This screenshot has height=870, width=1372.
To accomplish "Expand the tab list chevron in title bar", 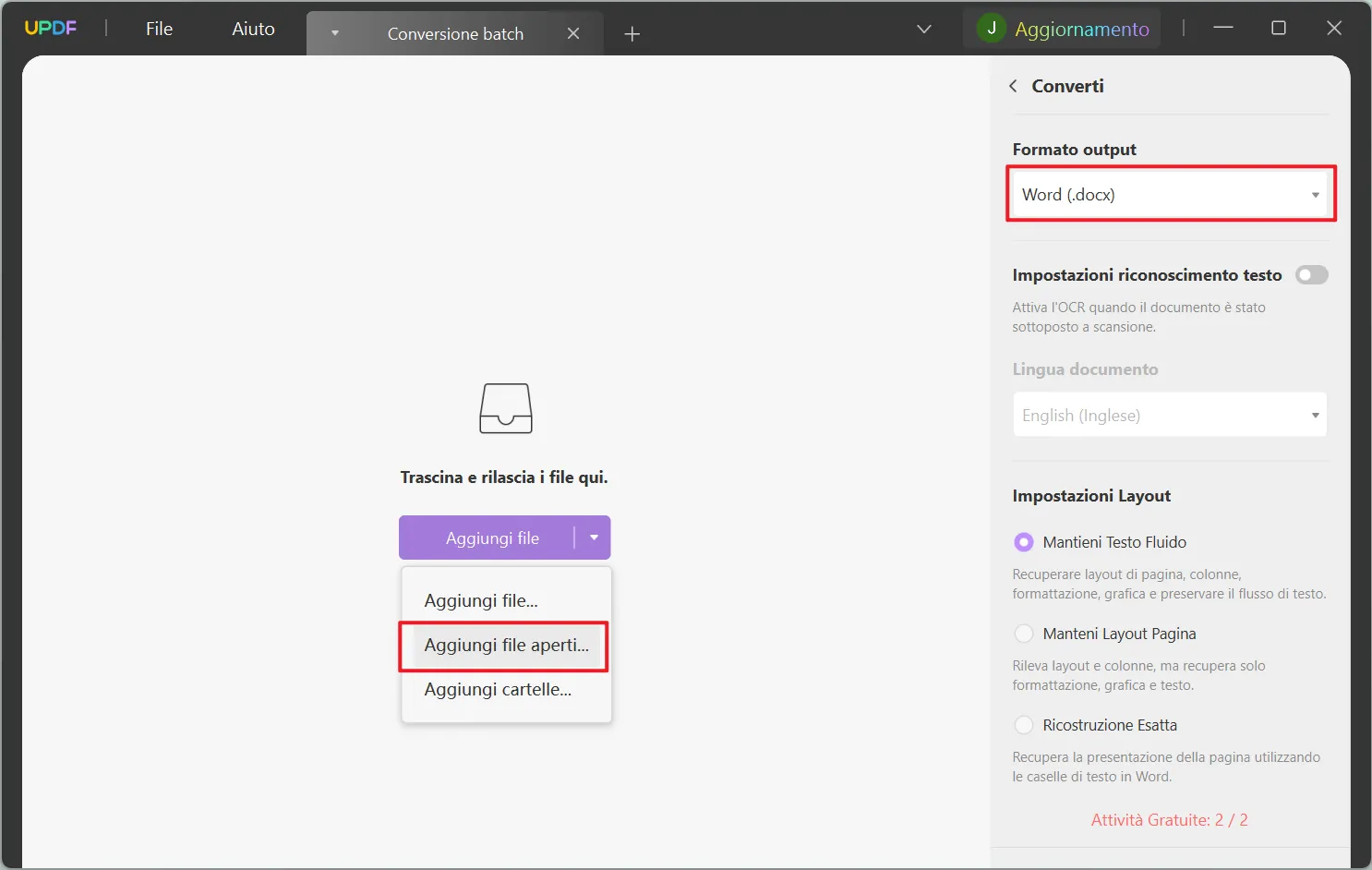I will pos(923,29).
